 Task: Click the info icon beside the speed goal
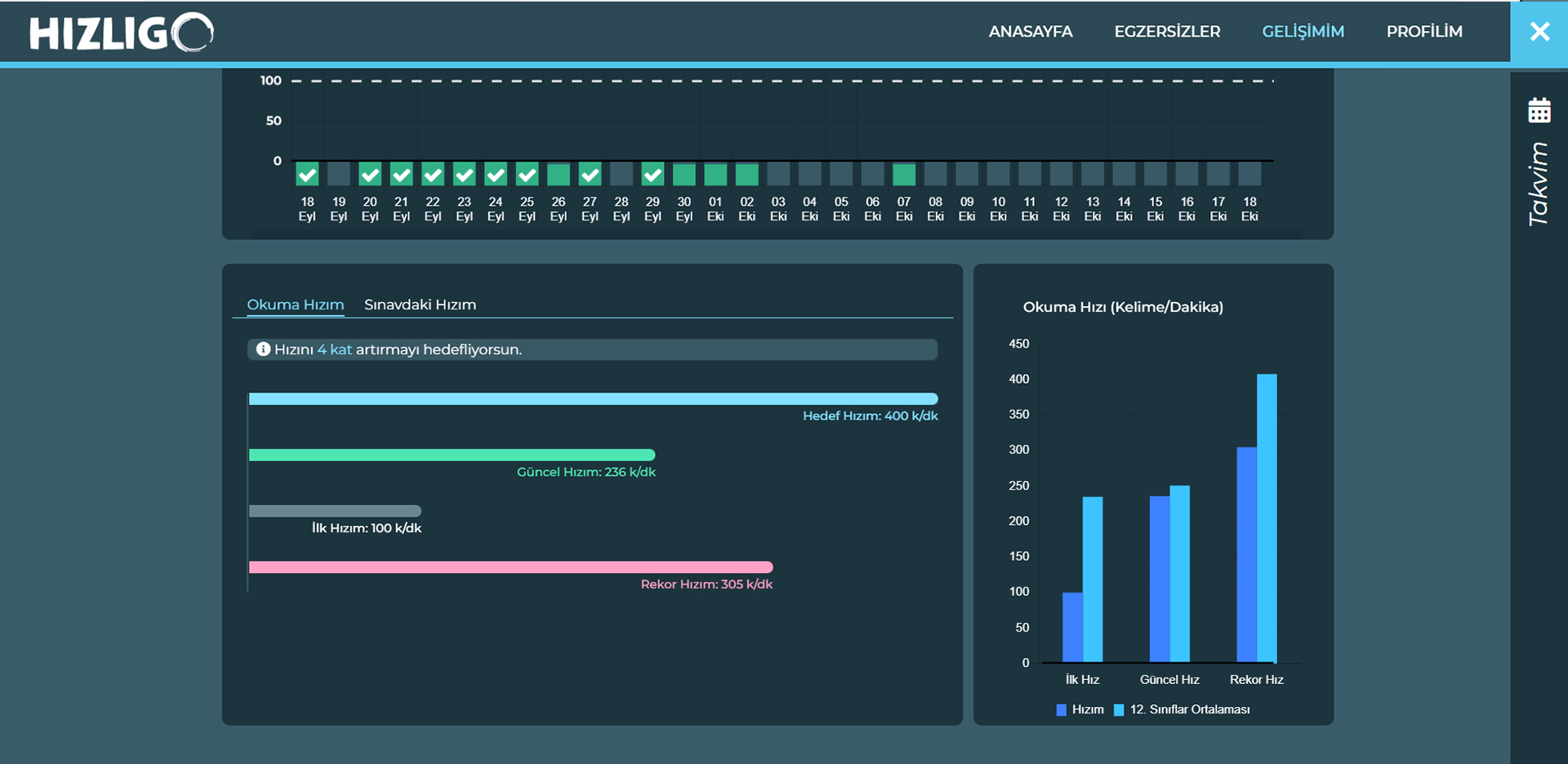263,349
